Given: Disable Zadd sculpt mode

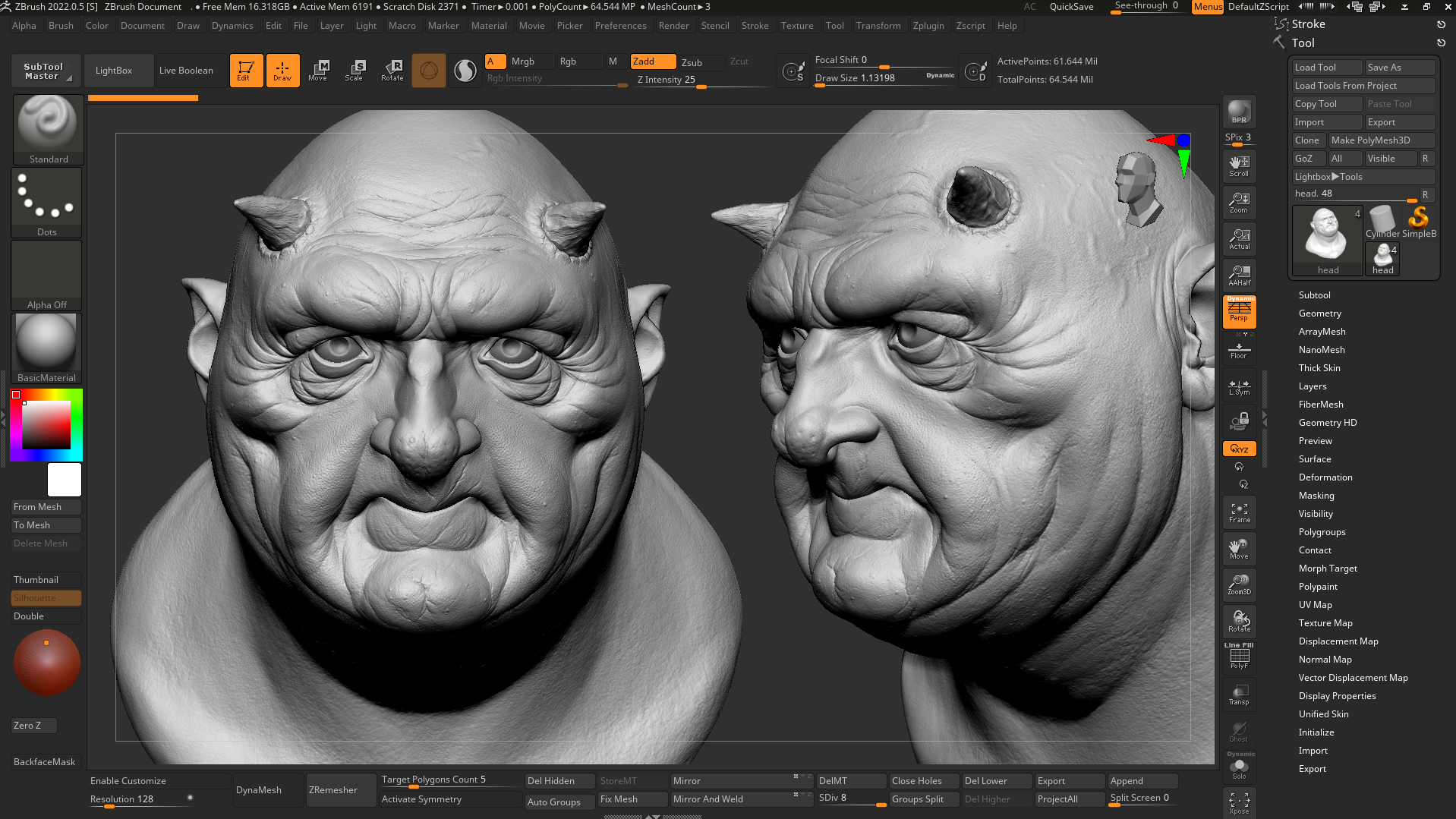Looking at the screenshot, I should pyautogui.click(x=652, y=61).
